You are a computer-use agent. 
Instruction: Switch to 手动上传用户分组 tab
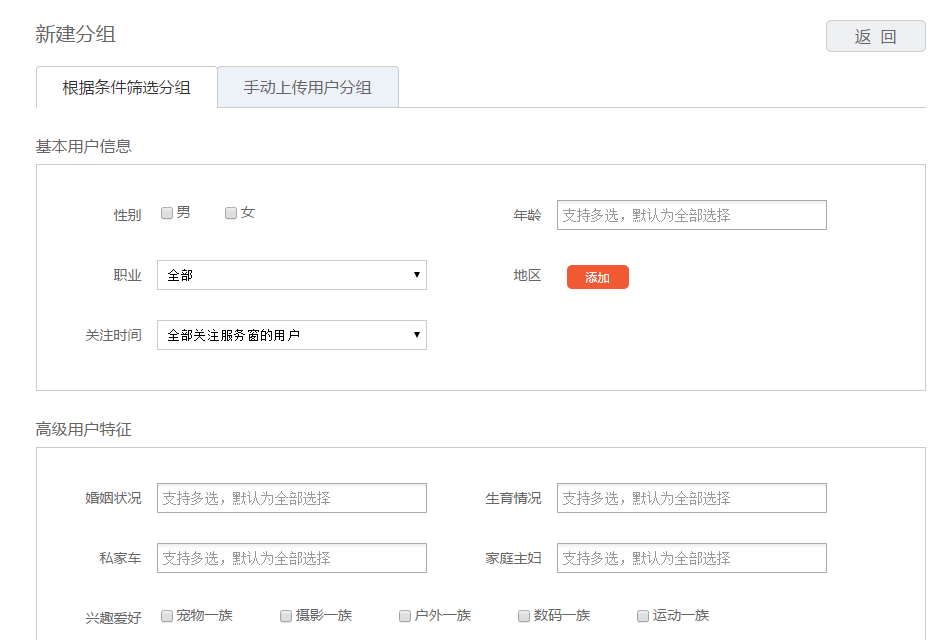(x=308, y=87)
